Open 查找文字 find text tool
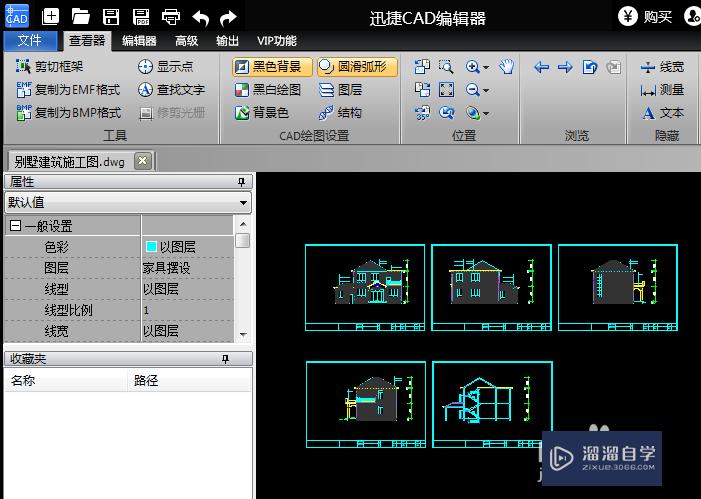Viewport: 701px width, 499px height. point(171,90)
